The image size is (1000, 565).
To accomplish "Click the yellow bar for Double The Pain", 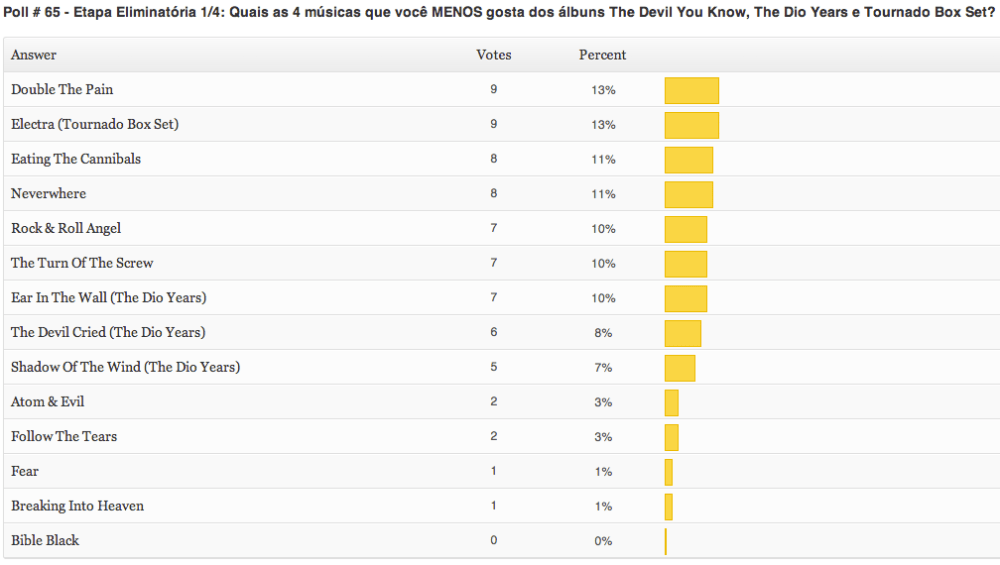I will (x=691, y=90).
